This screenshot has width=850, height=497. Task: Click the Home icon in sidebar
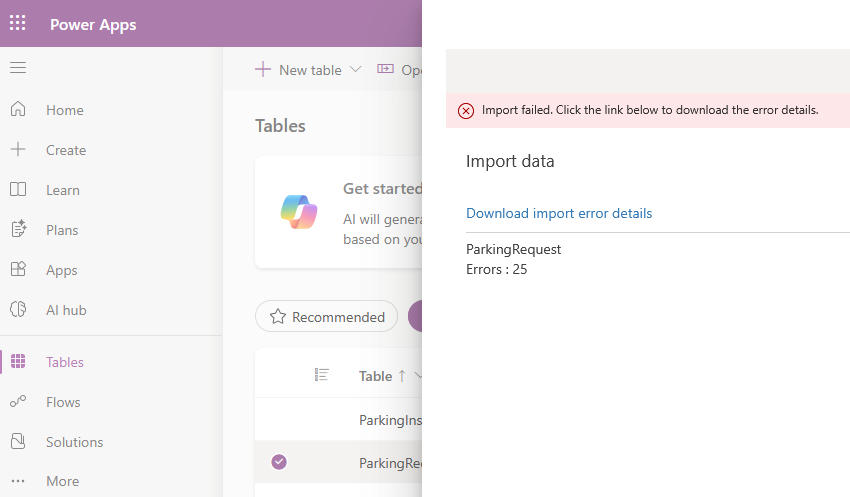point(18,110)
